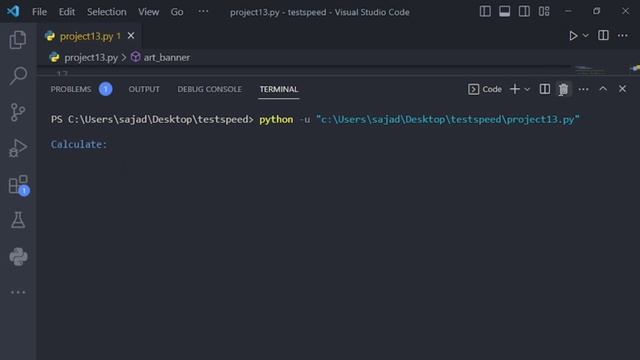Expand the run button dropdown arrow
640x360 pixels.
tap(586, 36)
